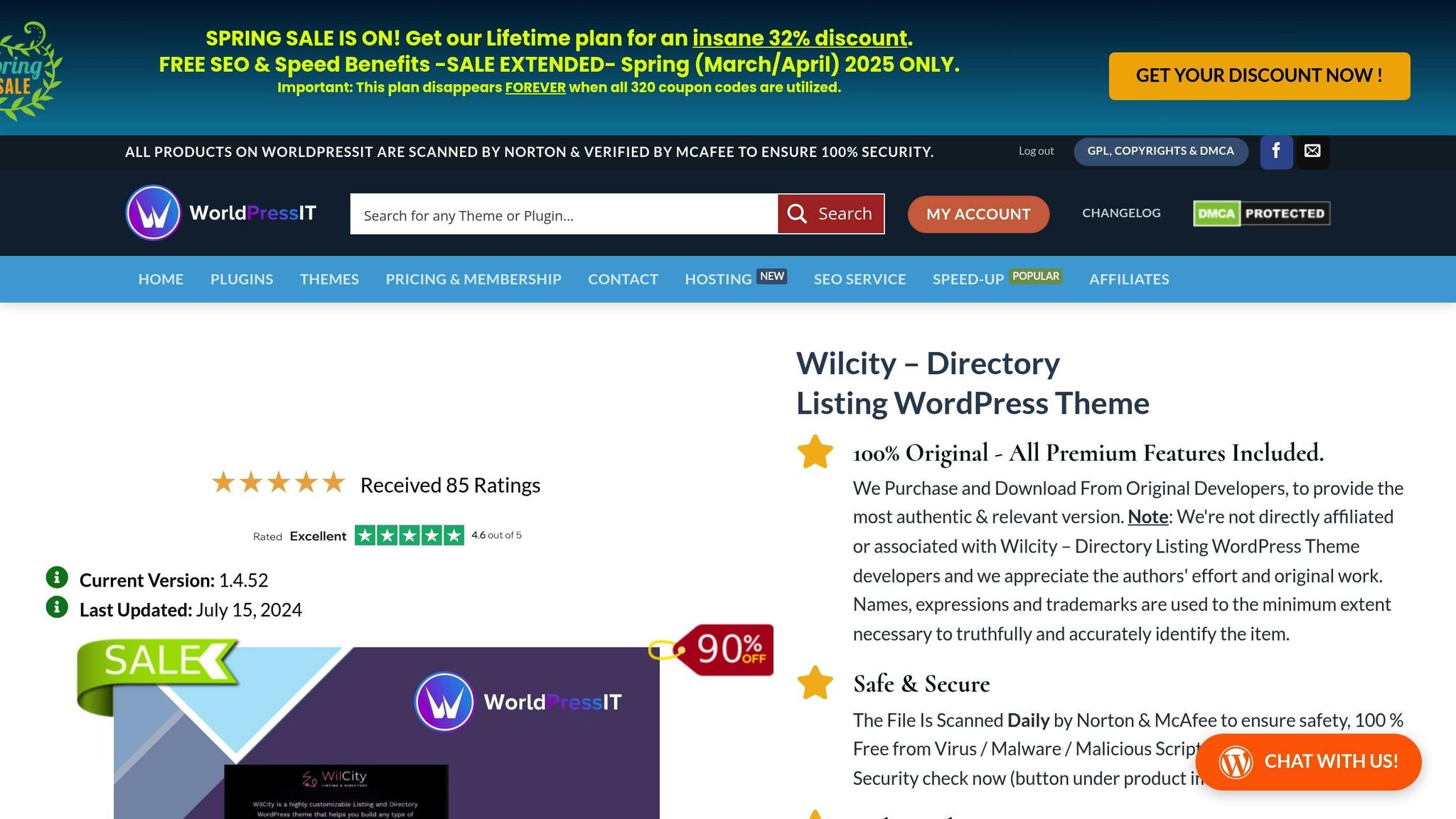Open the AFFILIATES page
1456x819 pixels.
1129,279
